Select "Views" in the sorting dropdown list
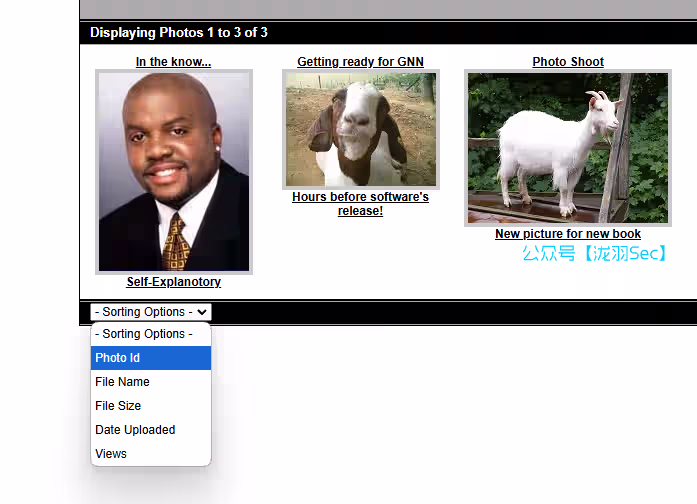 [x=150, y=454]
